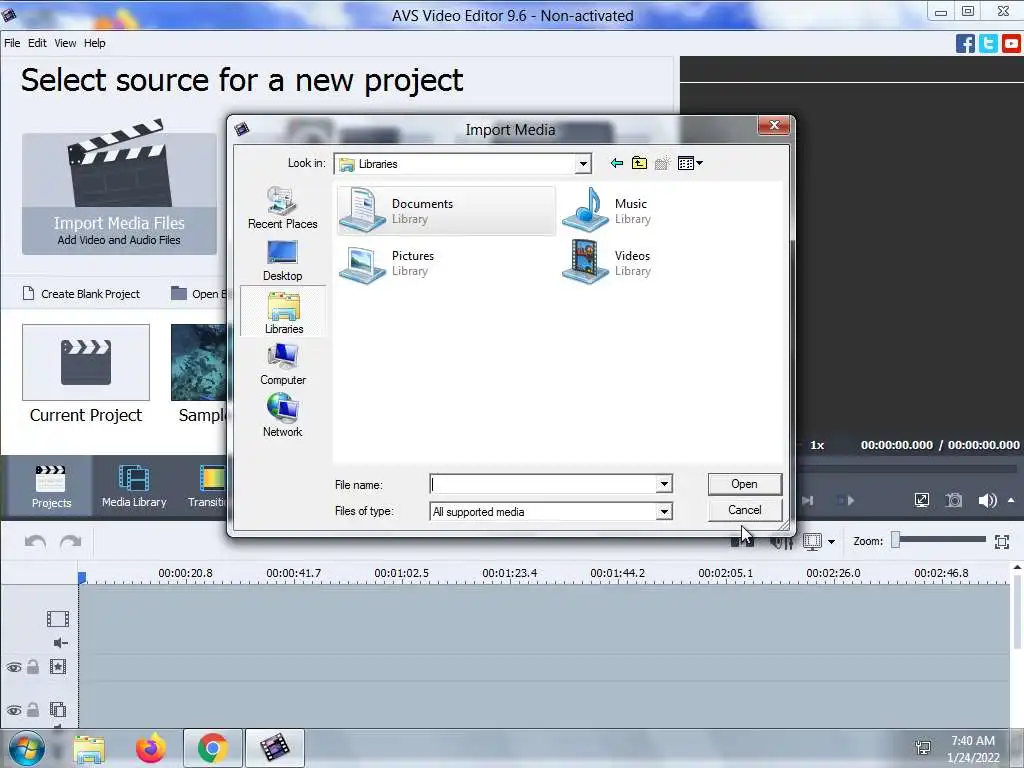Toggle visibility eye on overlay track
The width and height of the screenshot is (1024, 768).
[14, 710]
